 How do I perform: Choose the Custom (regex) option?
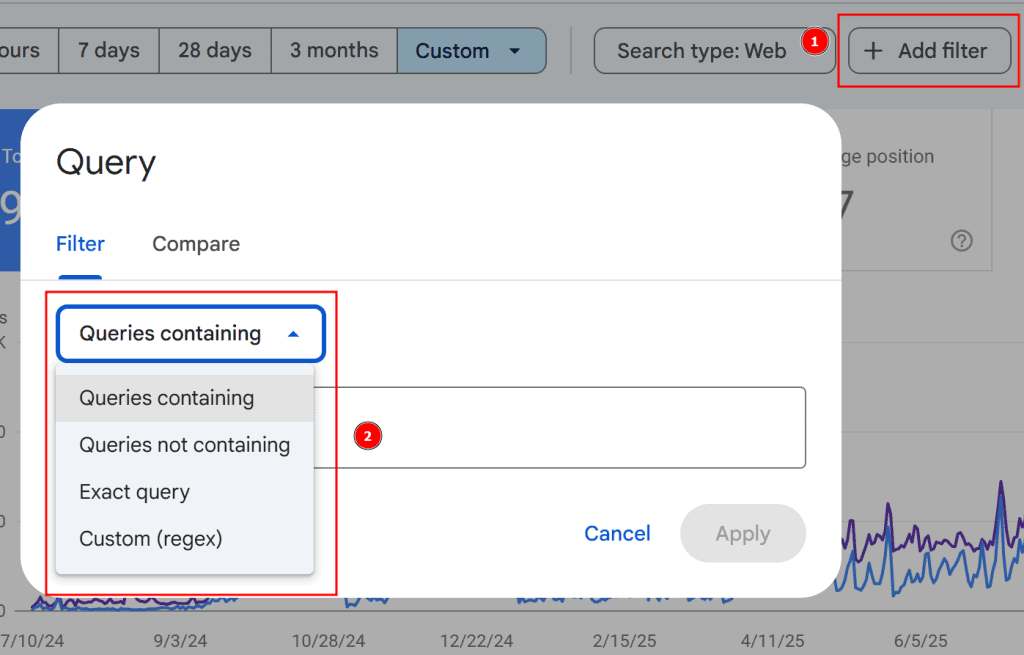[151, 539]
